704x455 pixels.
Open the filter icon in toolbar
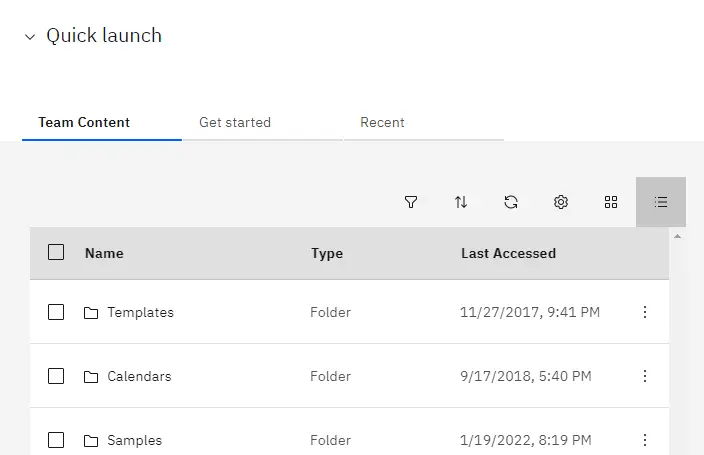(411, 202)
